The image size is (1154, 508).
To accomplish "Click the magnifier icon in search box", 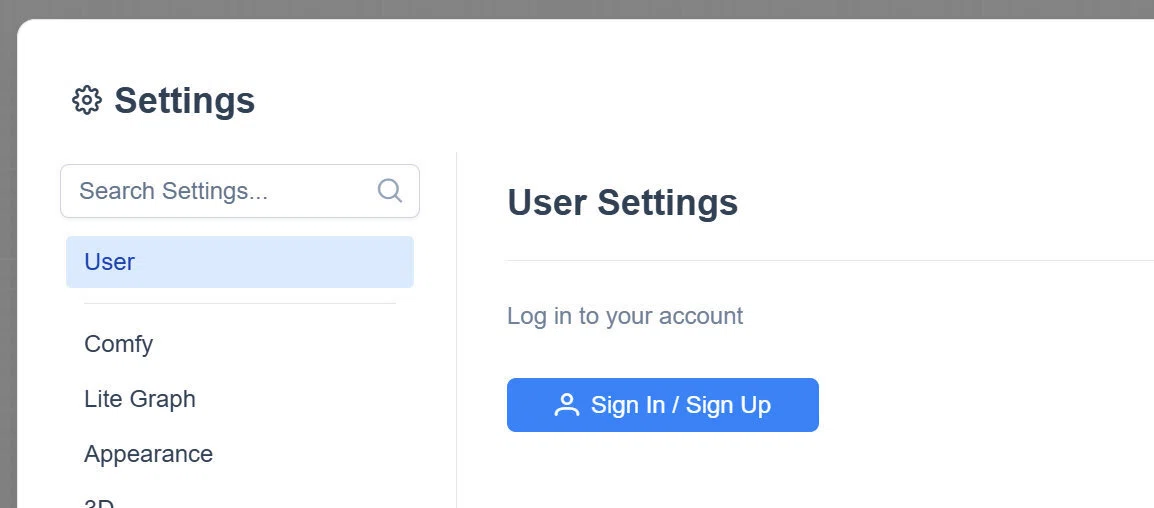I will pos(389,191).
